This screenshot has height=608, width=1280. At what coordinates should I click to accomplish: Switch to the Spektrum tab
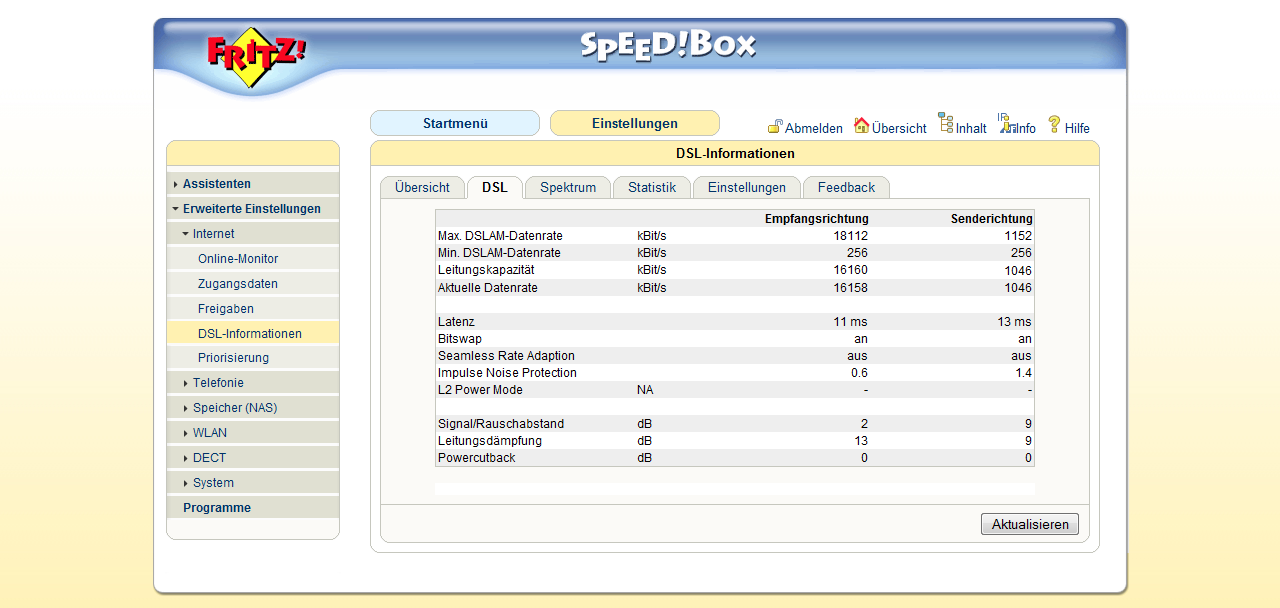click(x=568, y=188)
